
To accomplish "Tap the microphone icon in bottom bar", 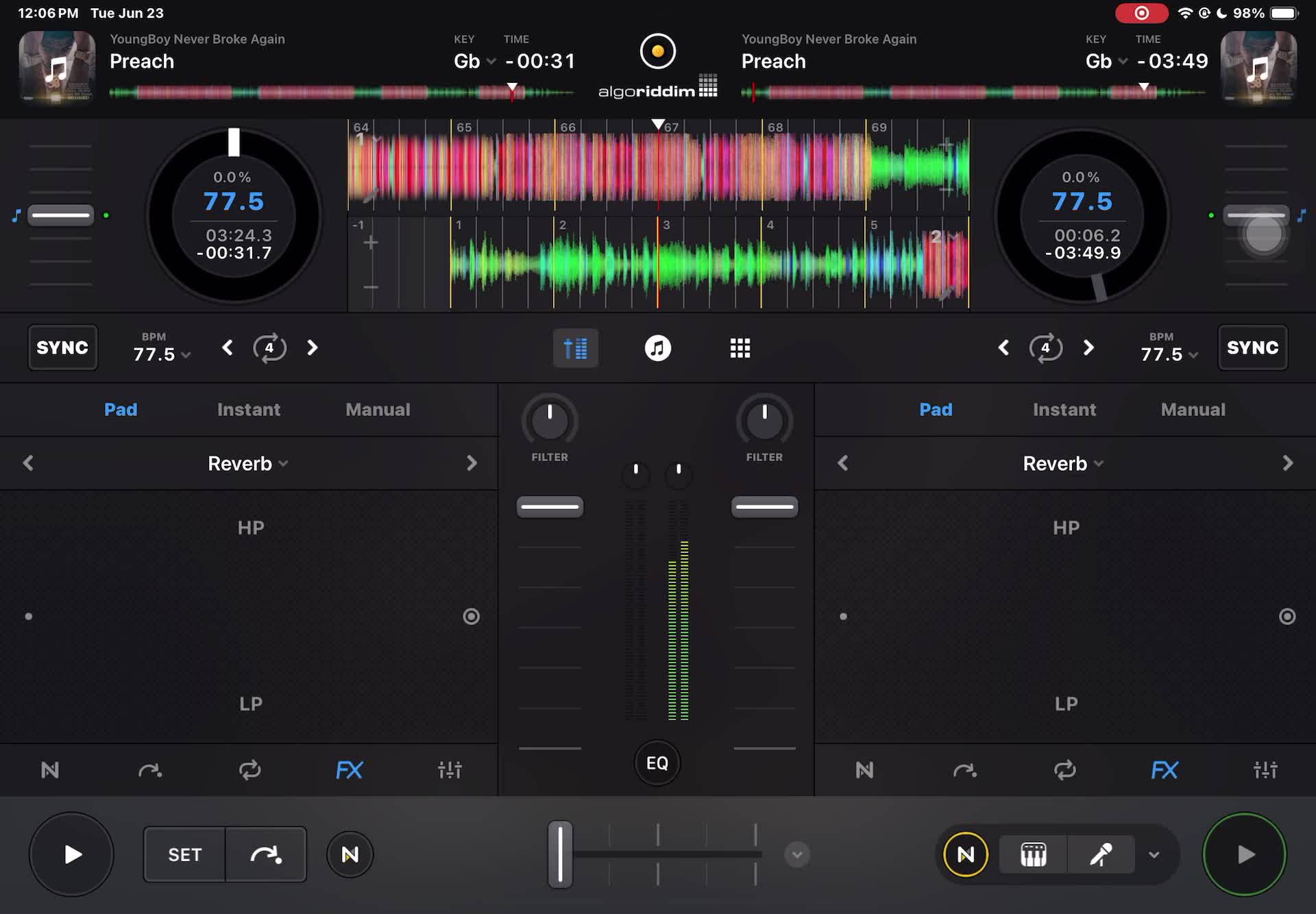I will (x=1101, y=854).
